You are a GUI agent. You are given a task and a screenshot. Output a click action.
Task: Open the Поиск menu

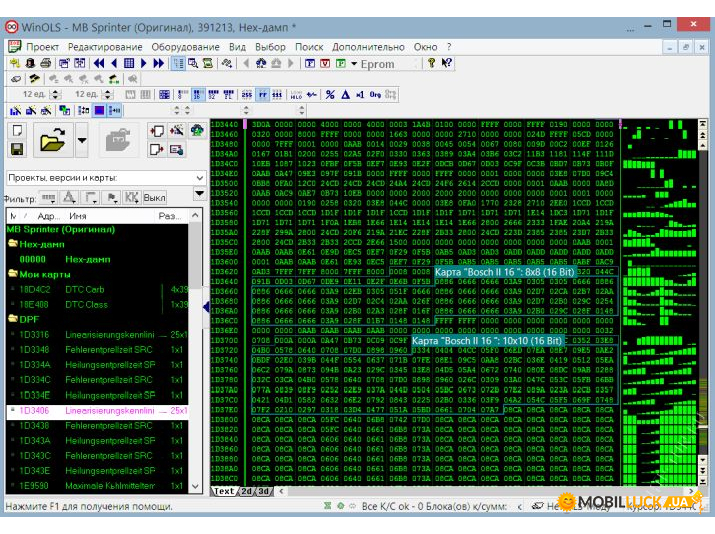[x=309, y=47]
